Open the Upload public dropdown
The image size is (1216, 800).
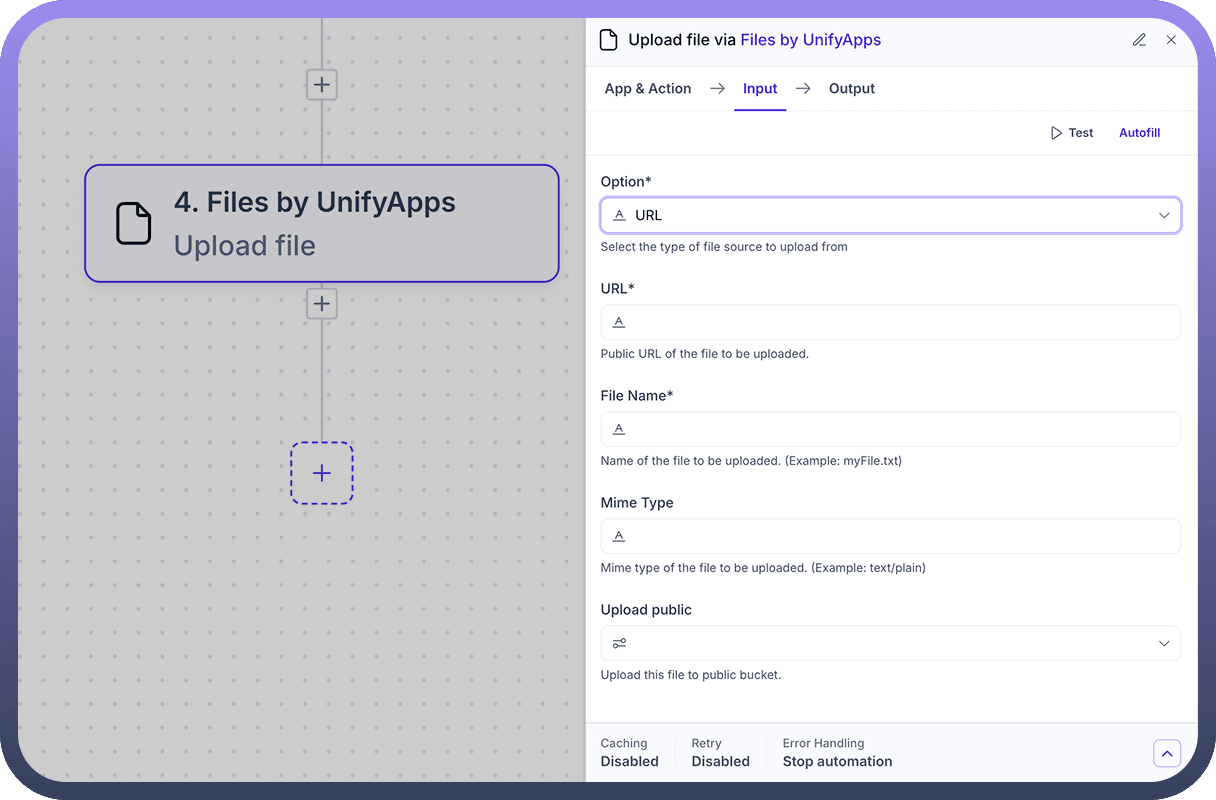tap(890, 643)
